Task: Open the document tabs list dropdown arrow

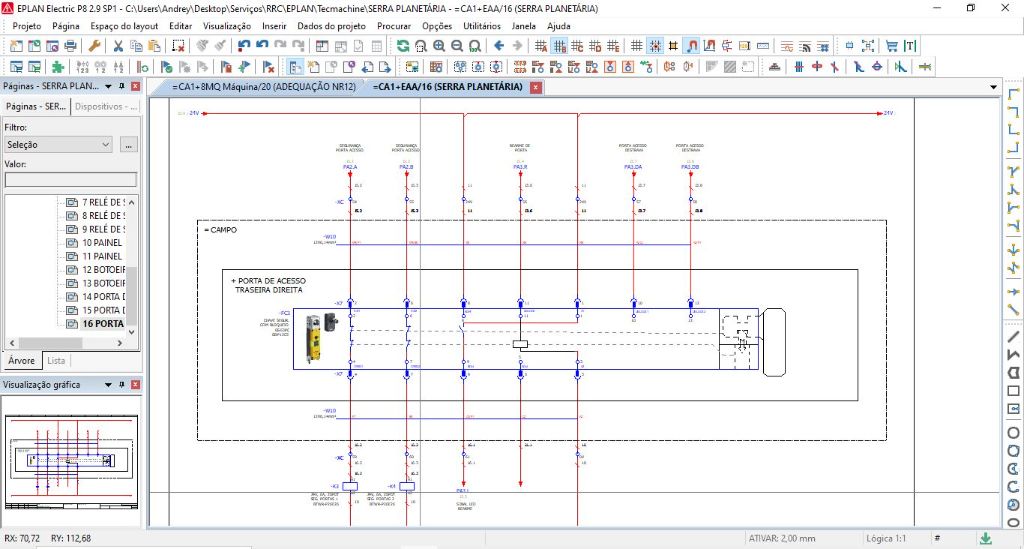Action: (x=993, y=88)
